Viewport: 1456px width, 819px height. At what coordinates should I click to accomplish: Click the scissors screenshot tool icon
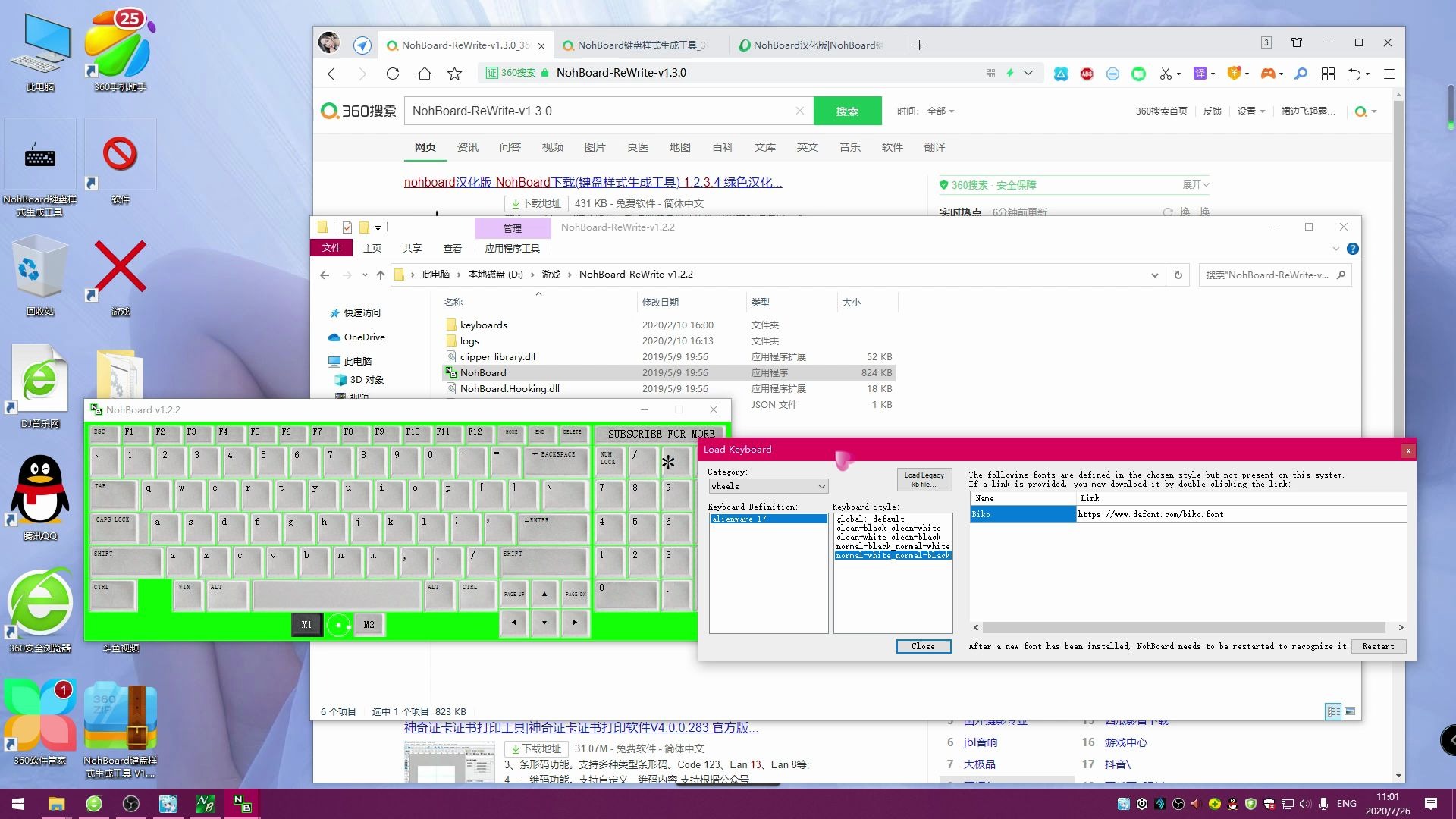1166,74
